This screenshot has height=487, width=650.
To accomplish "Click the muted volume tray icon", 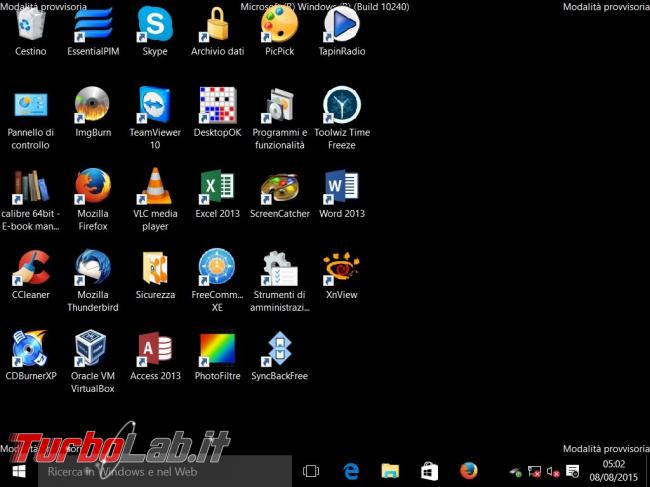I will tap(553, 471).
